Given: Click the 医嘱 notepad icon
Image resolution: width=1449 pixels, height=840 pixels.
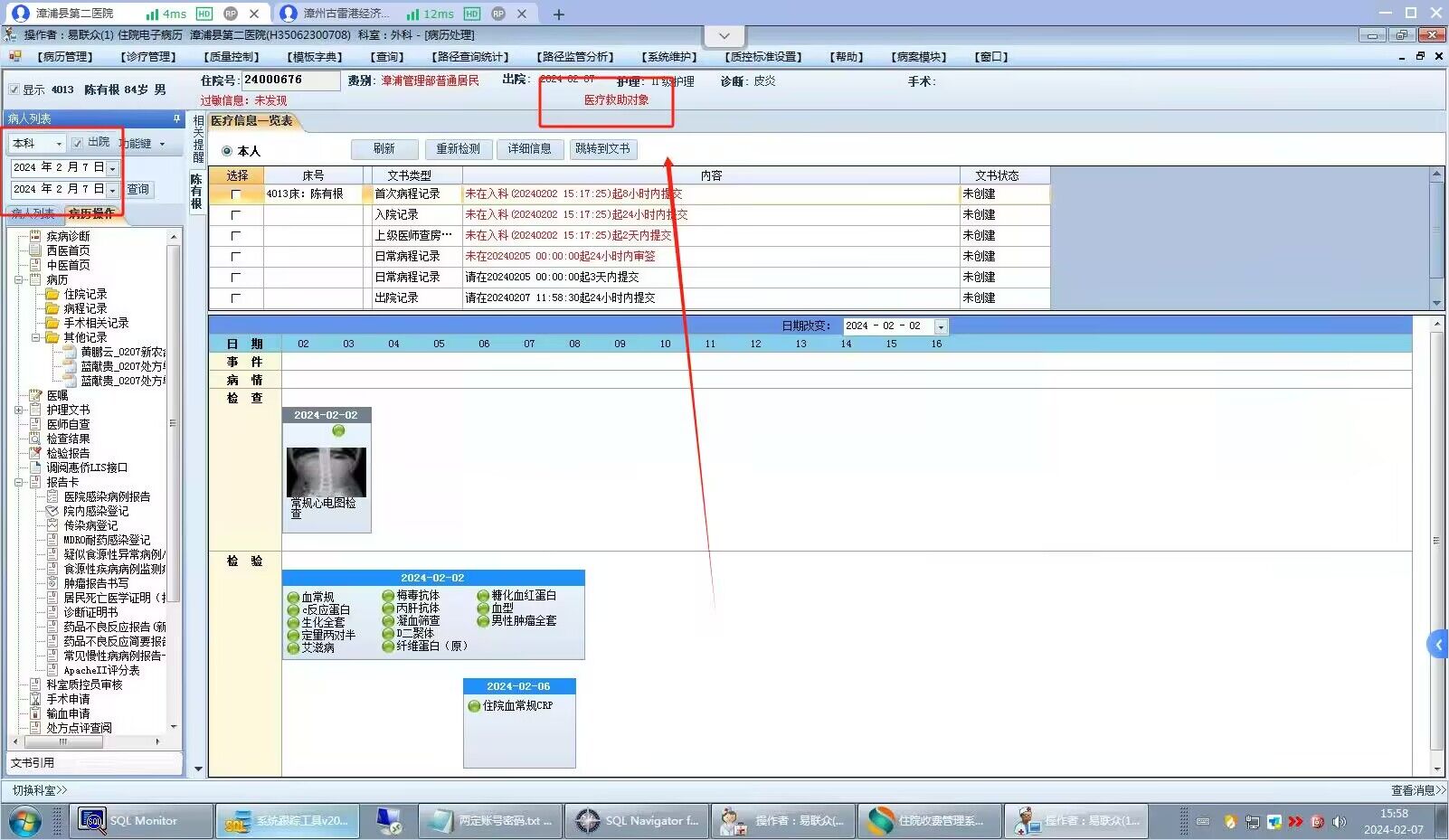Looking at the screenshot, I should point(35,395).
